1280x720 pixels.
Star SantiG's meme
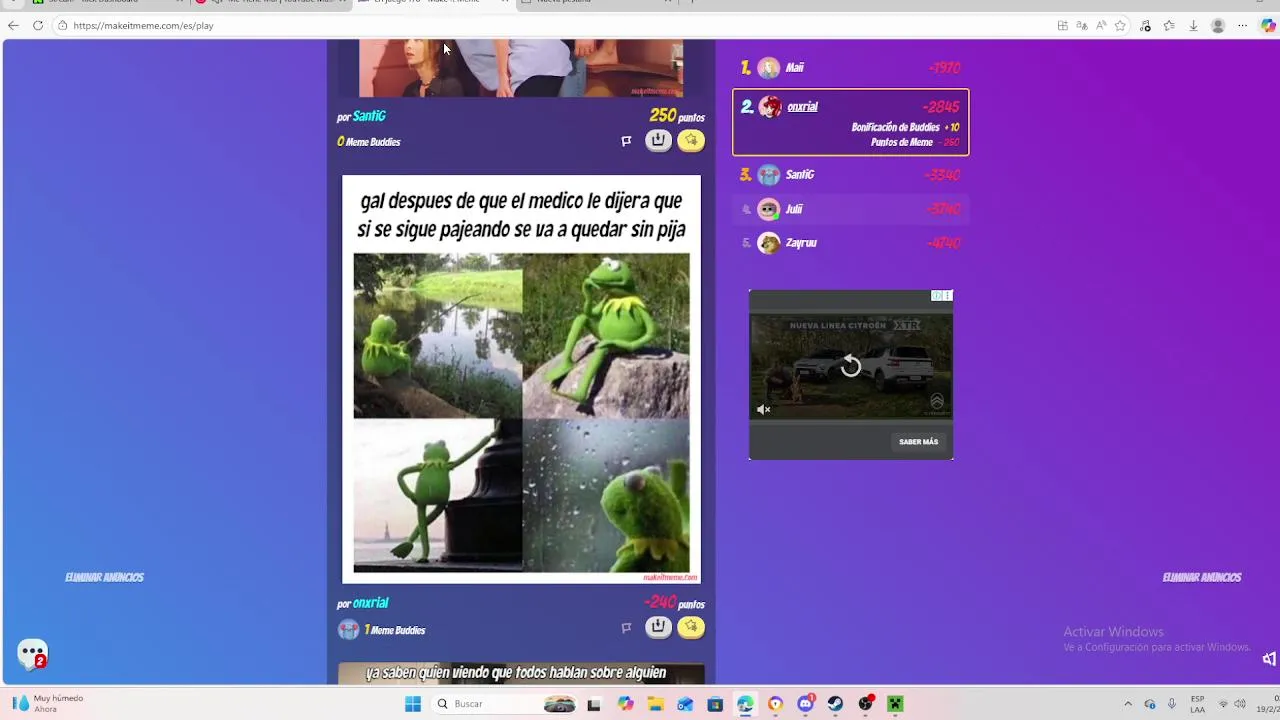[691, 141]
